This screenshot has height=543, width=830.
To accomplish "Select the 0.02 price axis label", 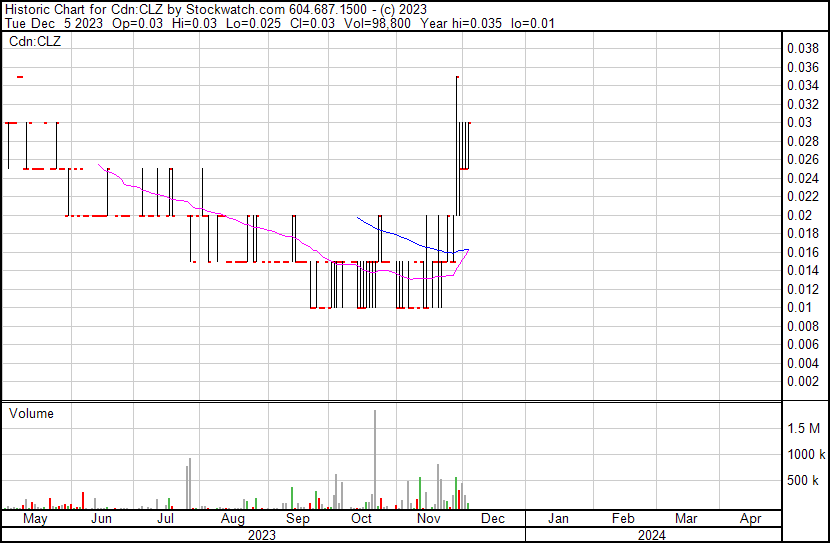I will [x=799, y=215].
